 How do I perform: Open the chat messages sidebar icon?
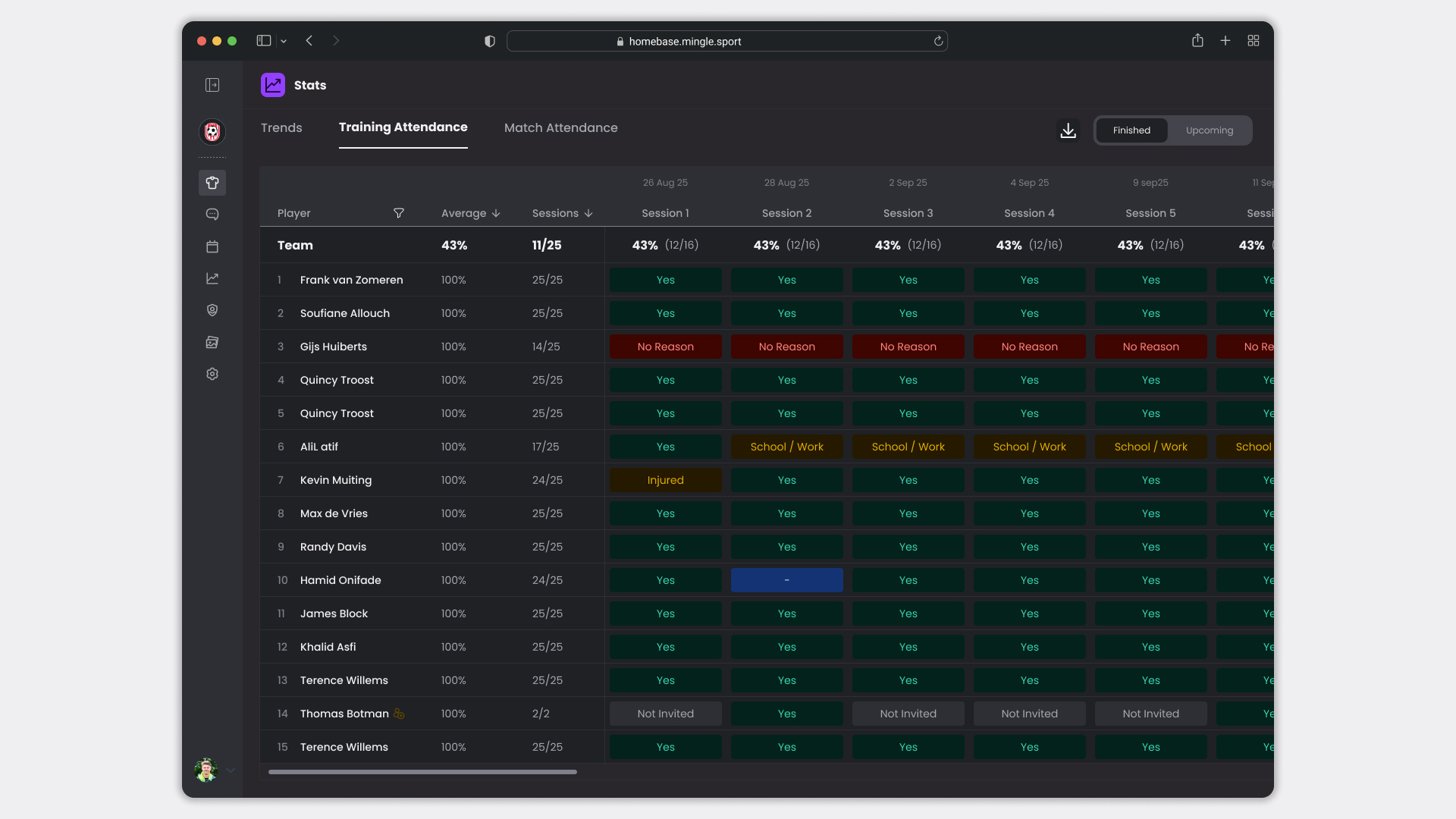tap(212, 215)
